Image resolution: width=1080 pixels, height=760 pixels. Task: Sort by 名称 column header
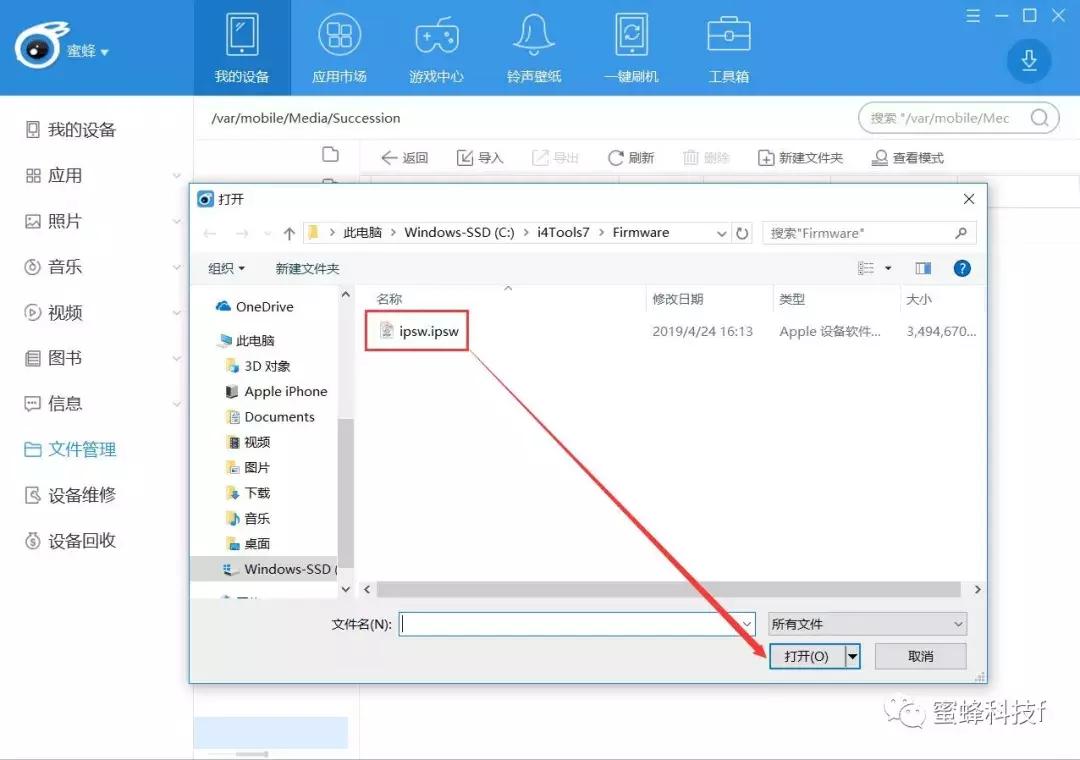pyautogui.click(x=389, y=299)
